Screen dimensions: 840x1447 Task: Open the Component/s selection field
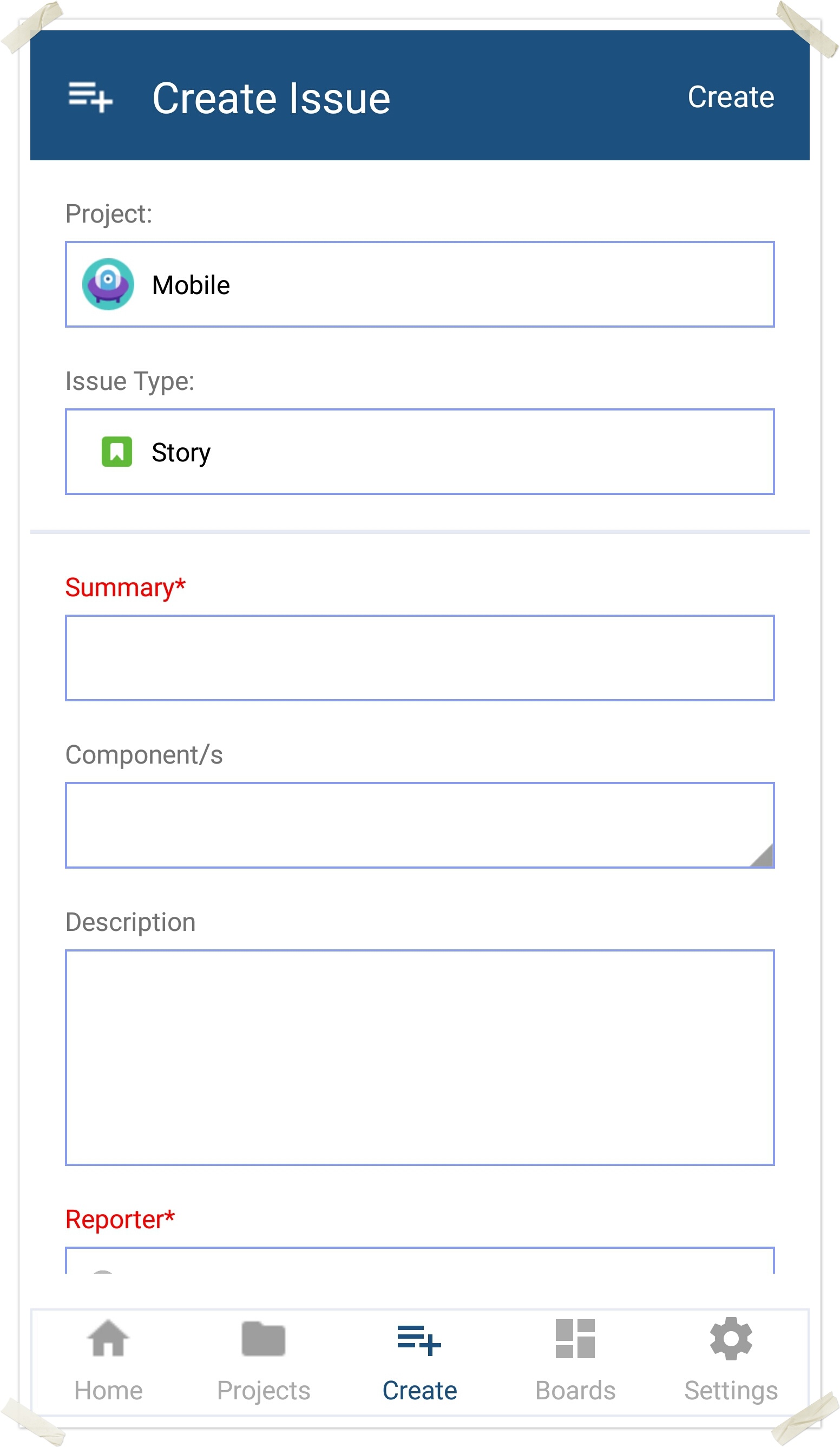[x=419, y=825]
